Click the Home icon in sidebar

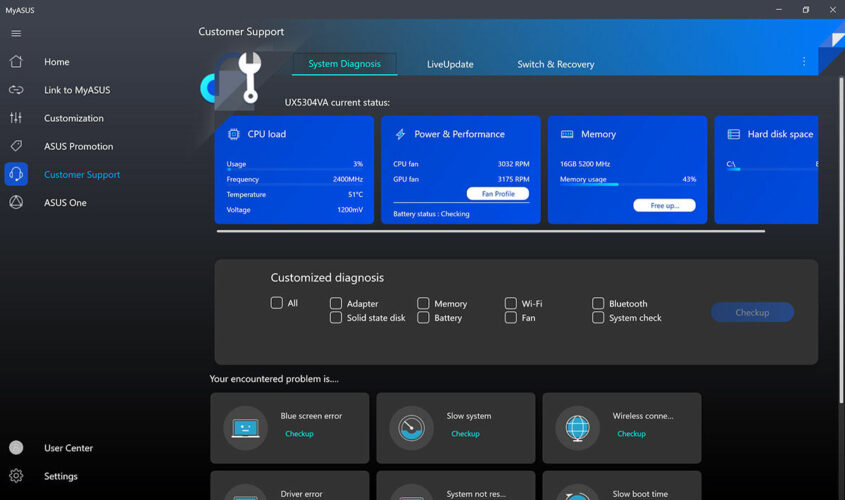[x=16, y=62]
